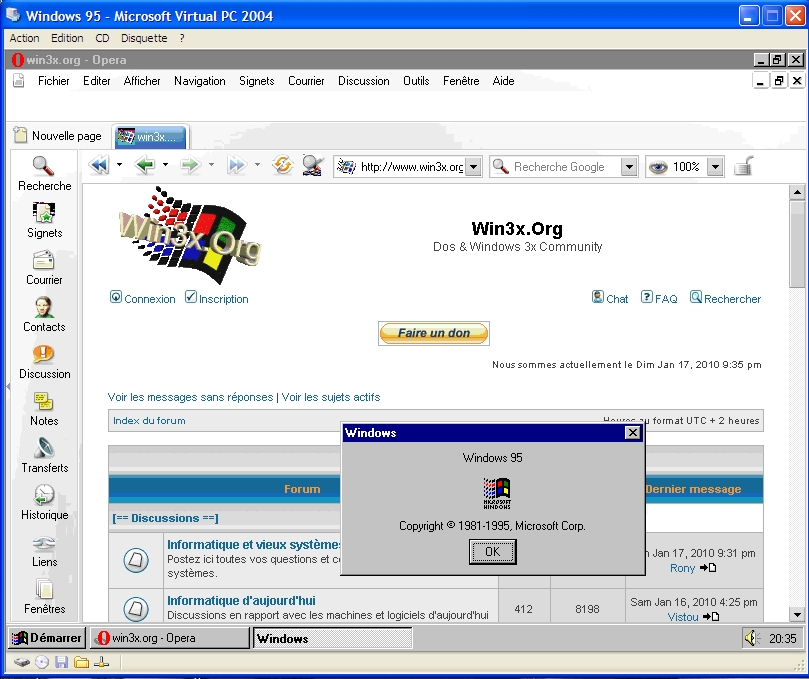
Task: Open the 100% zoom level dropdown
Action: [x=715, y=167]
